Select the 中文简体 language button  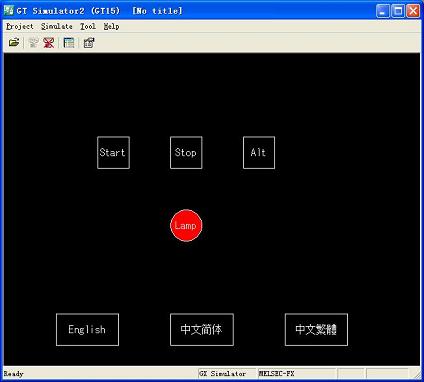pos(202,330)
